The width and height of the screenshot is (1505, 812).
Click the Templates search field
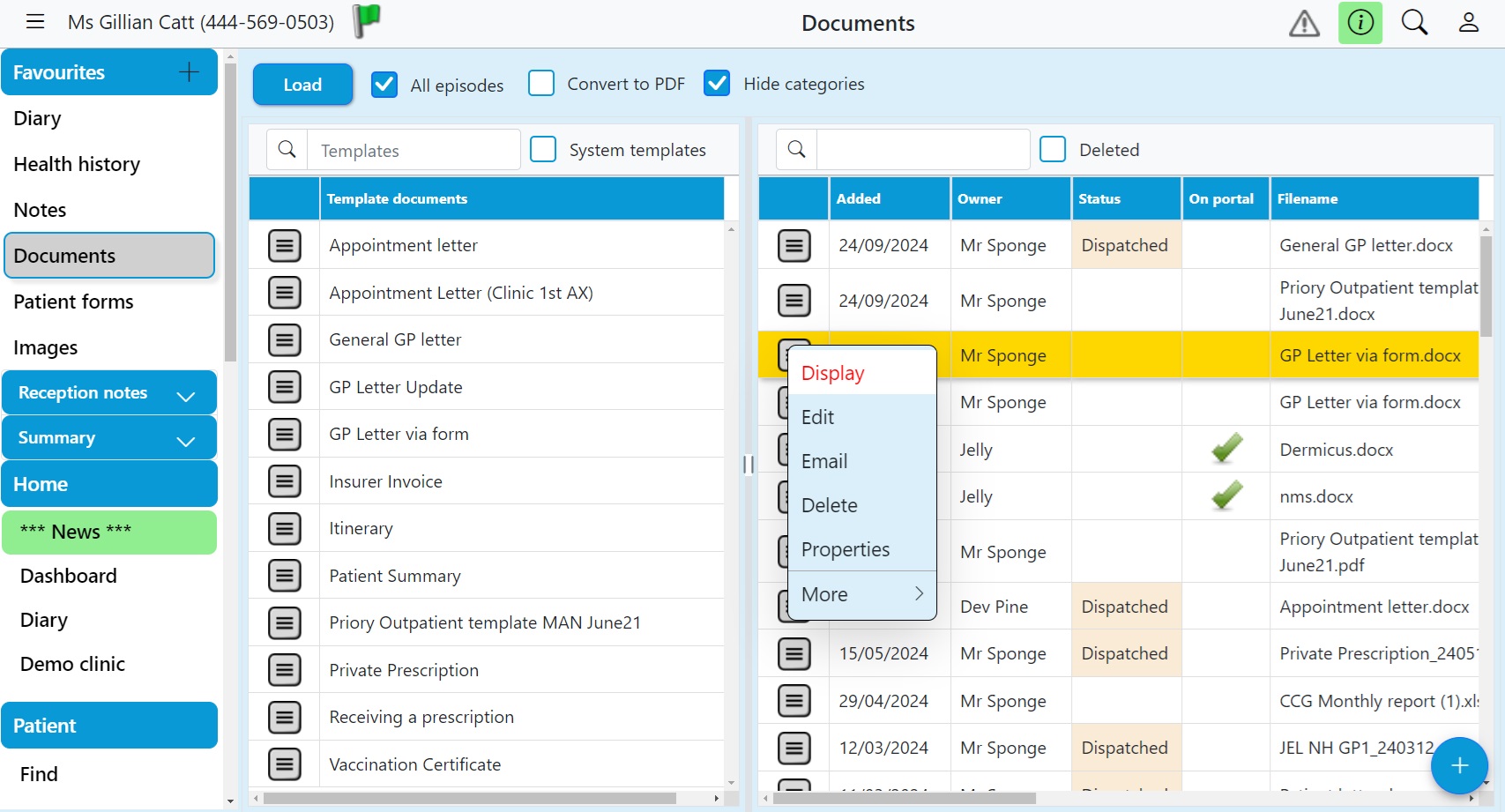[x=413, y=151]
